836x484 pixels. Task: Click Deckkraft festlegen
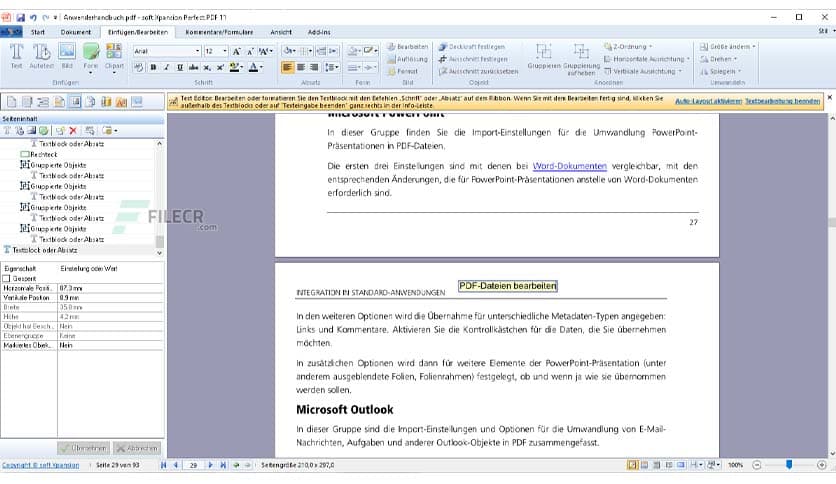pos(471,47)
